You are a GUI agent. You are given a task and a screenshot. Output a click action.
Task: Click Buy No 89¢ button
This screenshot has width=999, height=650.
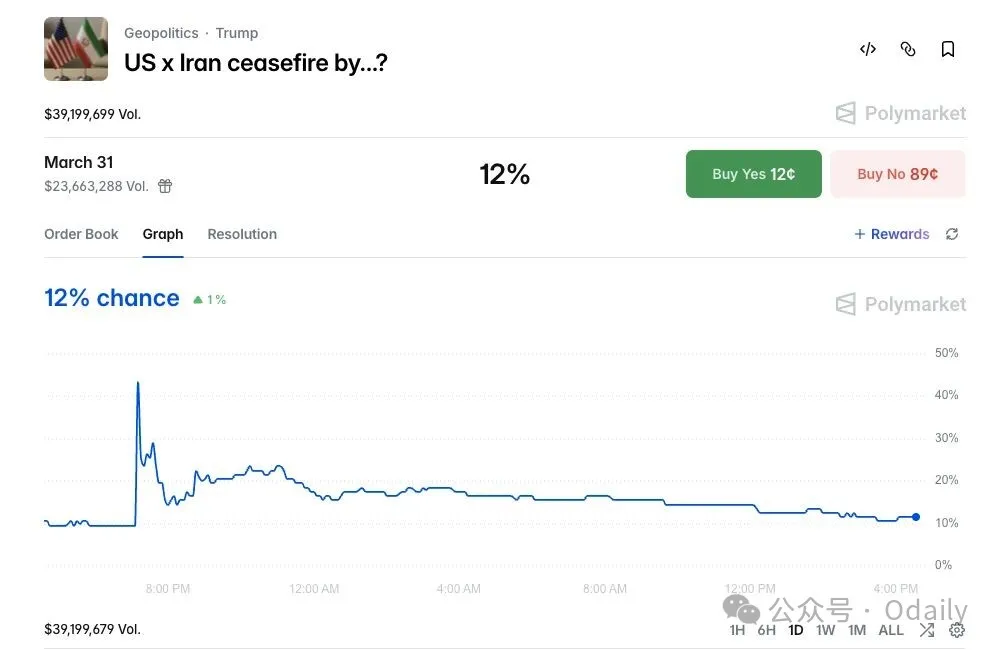tap(897, 174)
